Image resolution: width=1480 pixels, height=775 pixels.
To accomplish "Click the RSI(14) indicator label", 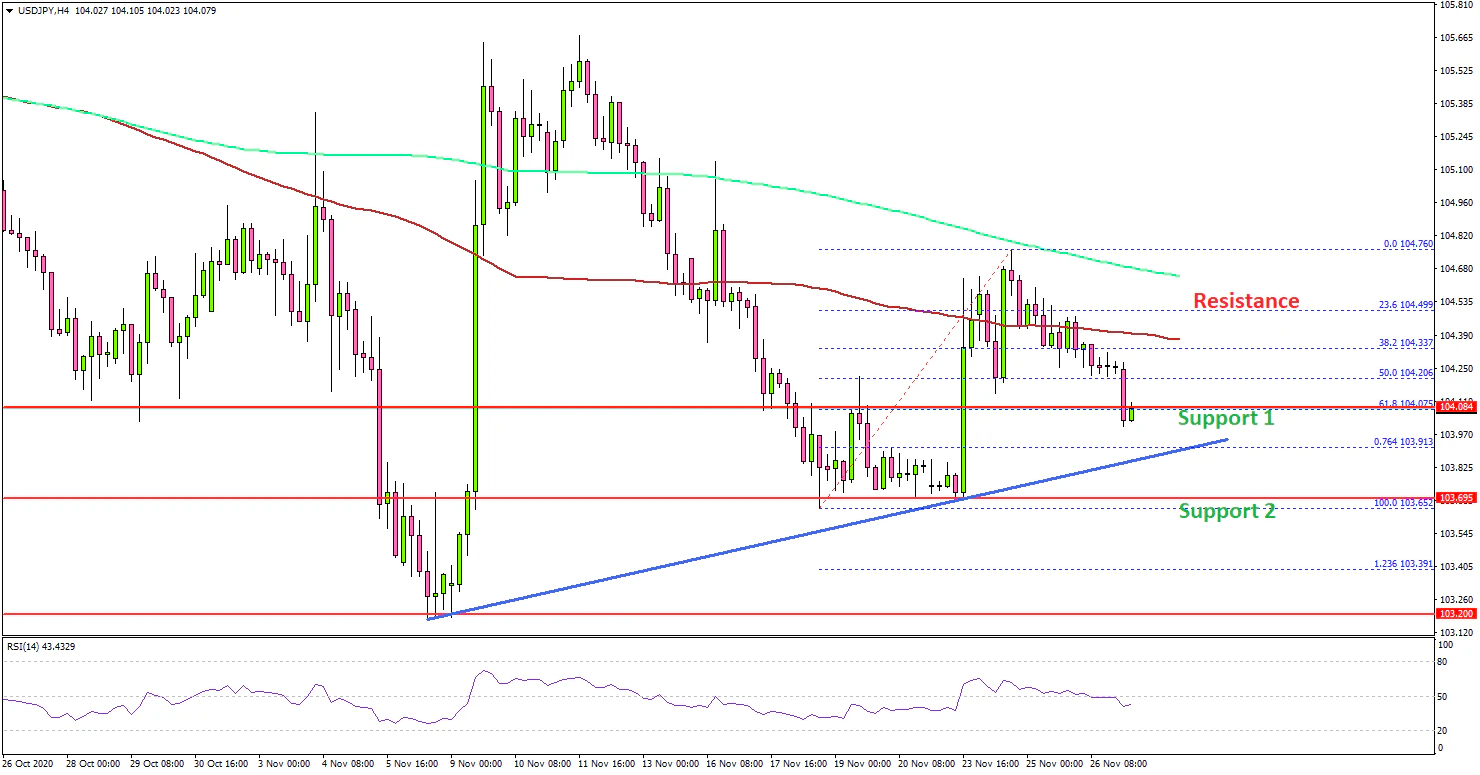I will point(40,646).
